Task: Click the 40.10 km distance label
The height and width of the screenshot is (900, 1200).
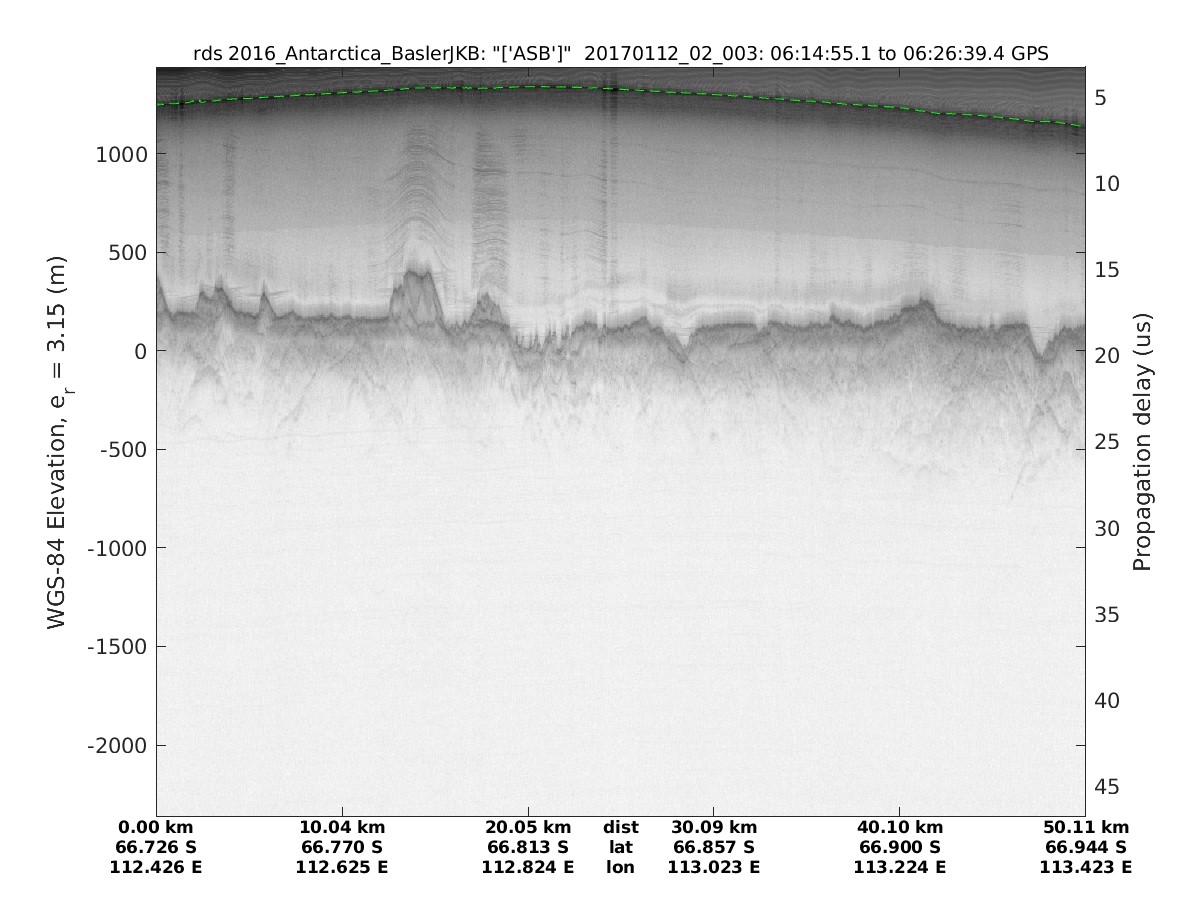Action: 900,828
